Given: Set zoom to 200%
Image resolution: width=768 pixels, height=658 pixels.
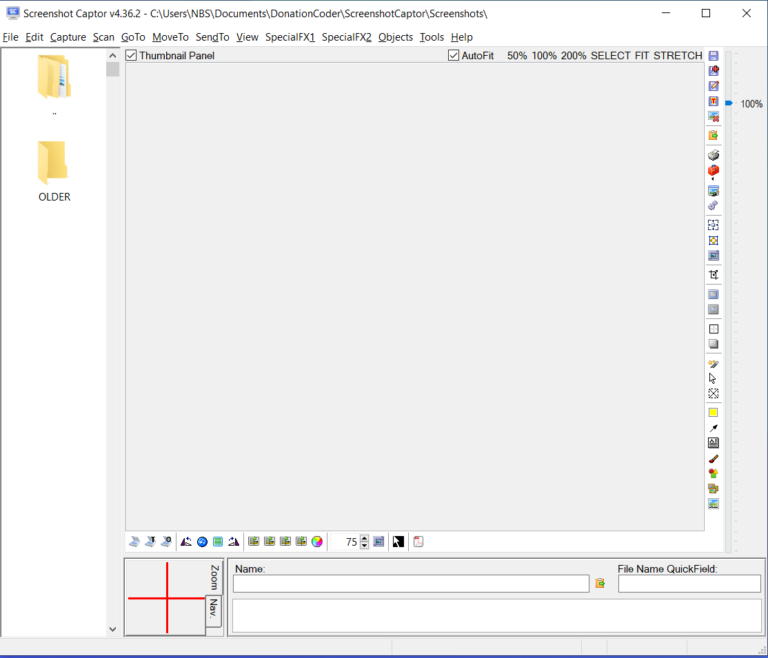Looking at the screenshot, I should [573, 56].
